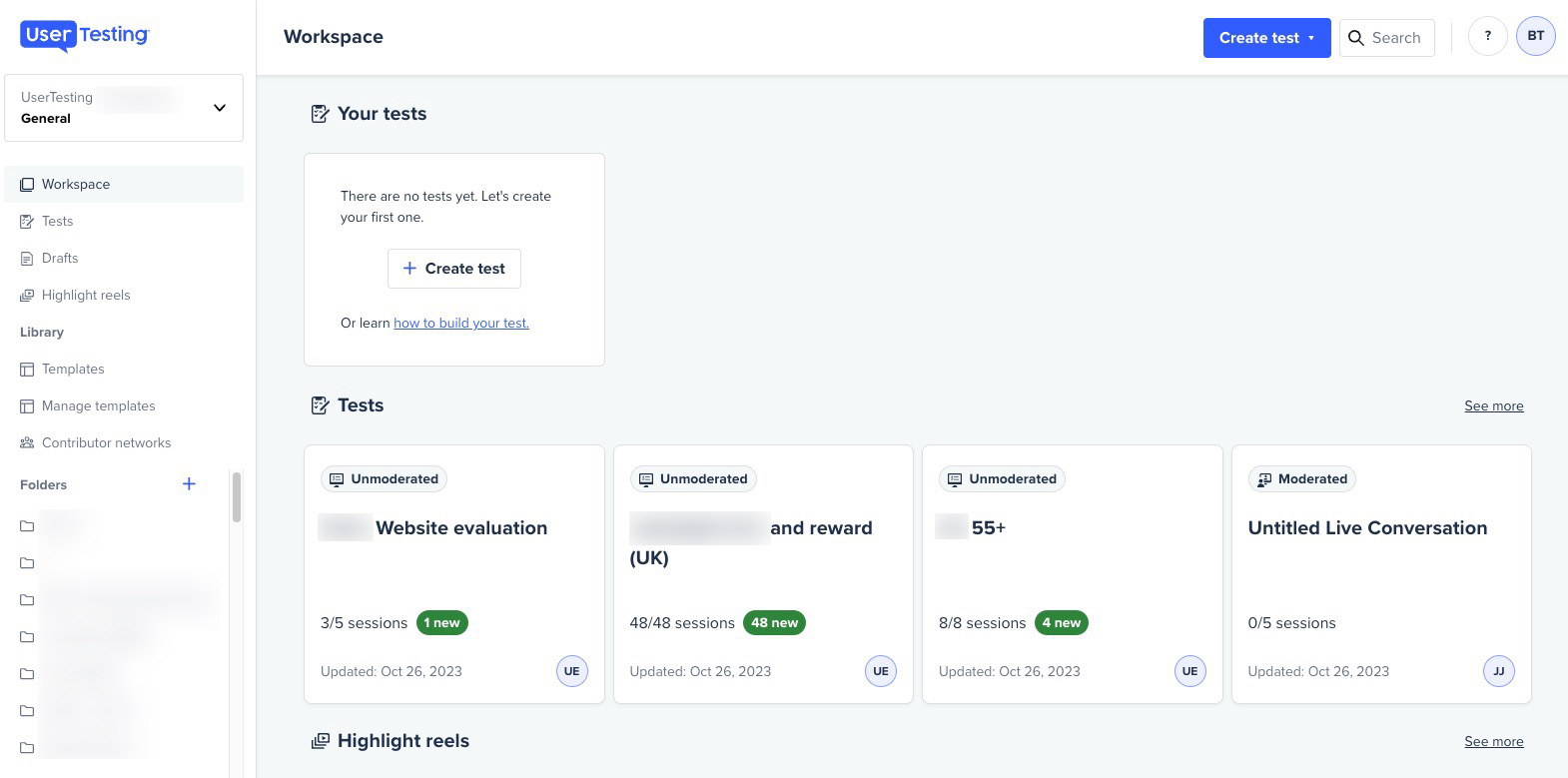Click the 4 new badge
The width and height of the screenshot is (1568, 778).
click(x=1061, y=622)
